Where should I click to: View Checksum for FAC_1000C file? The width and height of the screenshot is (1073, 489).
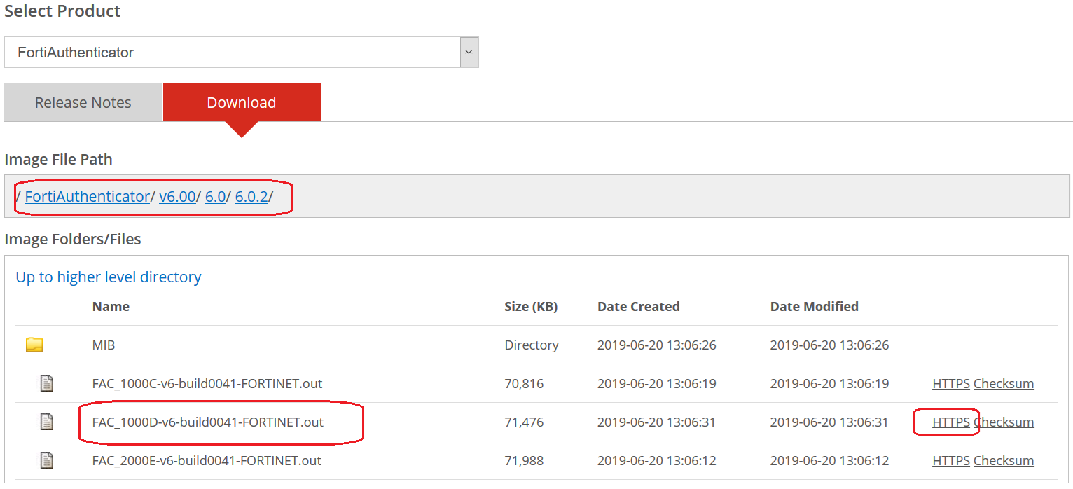click(x=1003, y=383)
